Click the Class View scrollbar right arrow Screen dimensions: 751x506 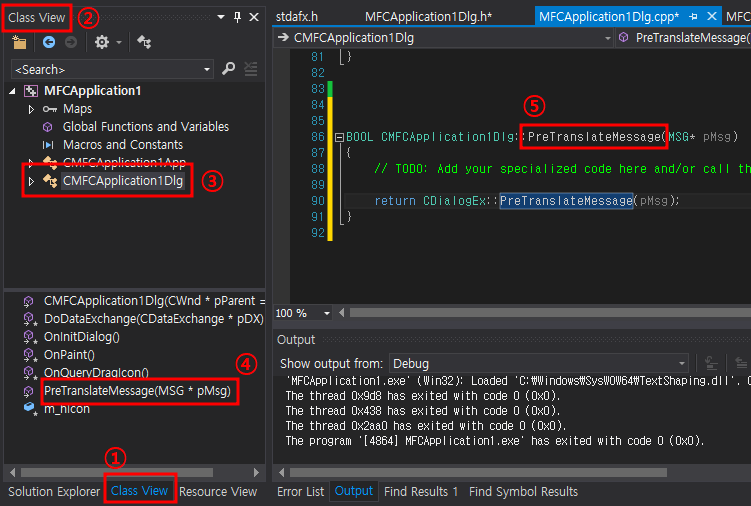256,472
